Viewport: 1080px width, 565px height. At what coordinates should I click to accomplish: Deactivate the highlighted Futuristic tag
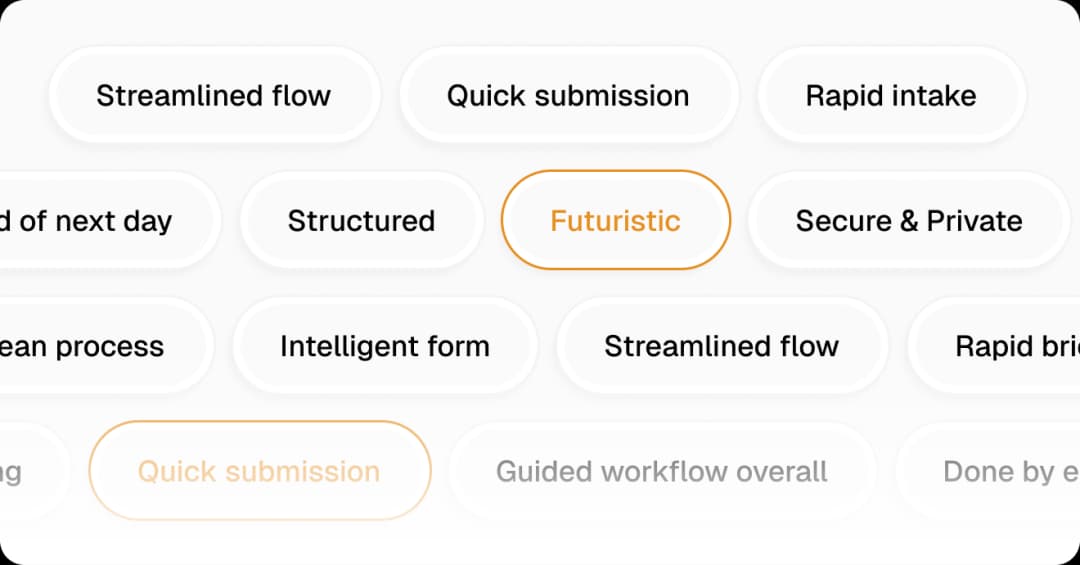(615, 221)
